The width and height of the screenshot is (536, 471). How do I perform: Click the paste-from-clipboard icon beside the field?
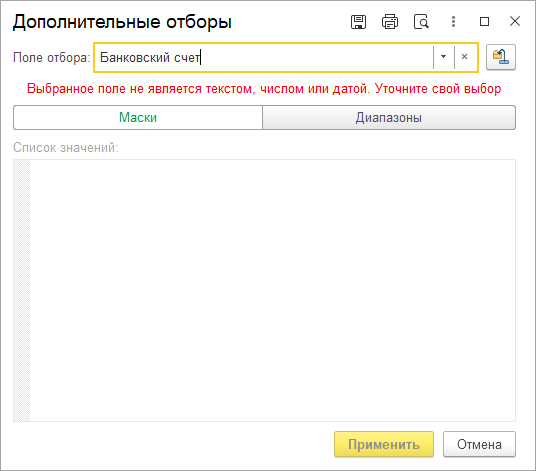tap(501, 57)
